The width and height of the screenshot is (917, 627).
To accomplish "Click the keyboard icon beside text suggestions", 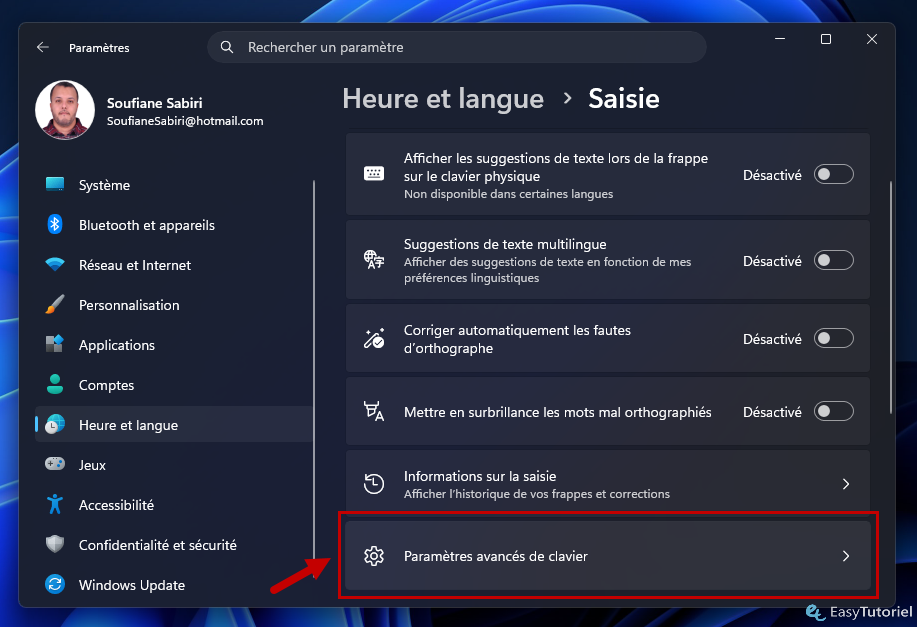I will pos(374,174).
